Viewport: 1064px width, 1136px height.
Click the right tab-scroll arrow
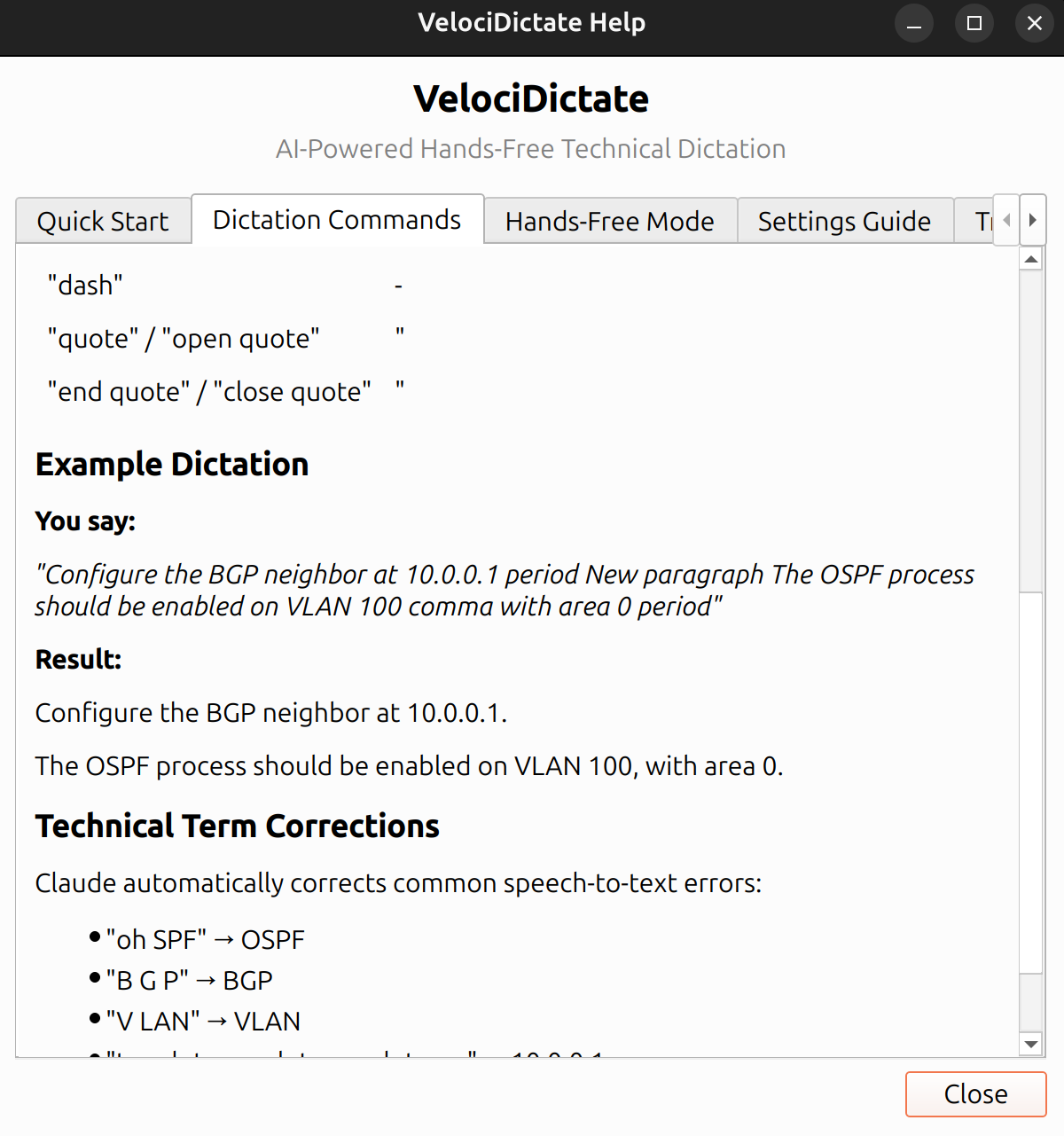(x=1033, y=220)
